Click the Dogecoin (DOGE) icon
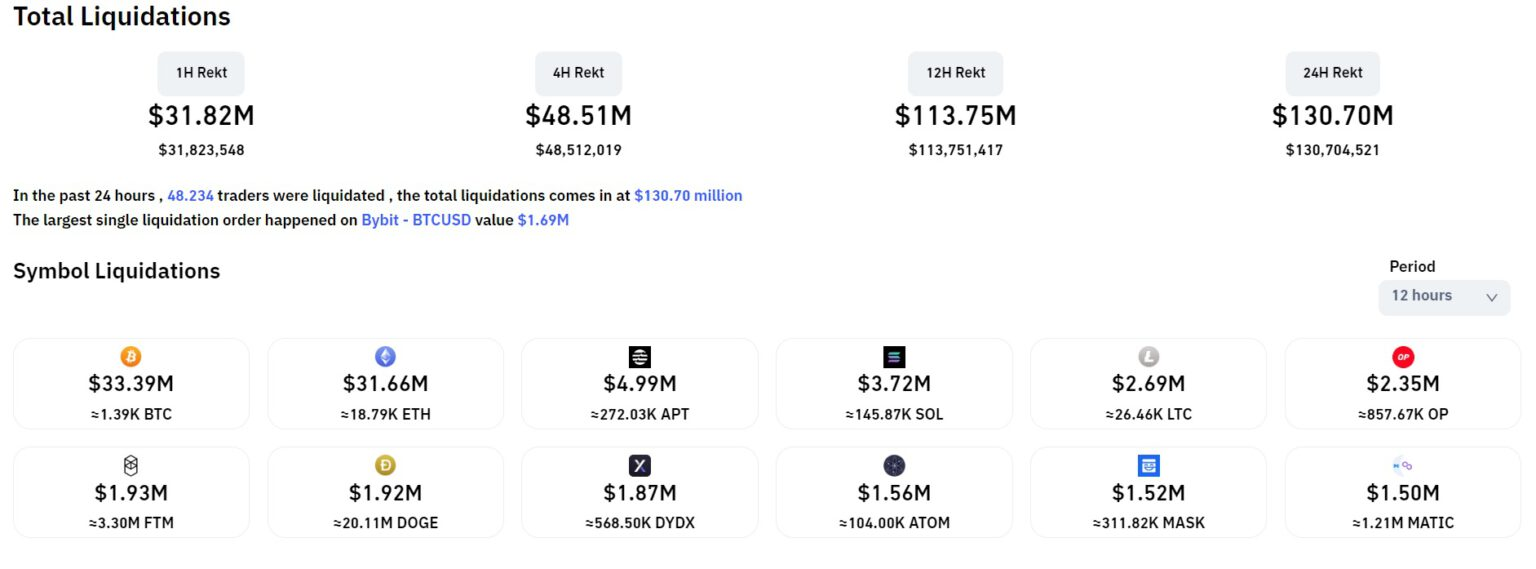 click(385, 465)
